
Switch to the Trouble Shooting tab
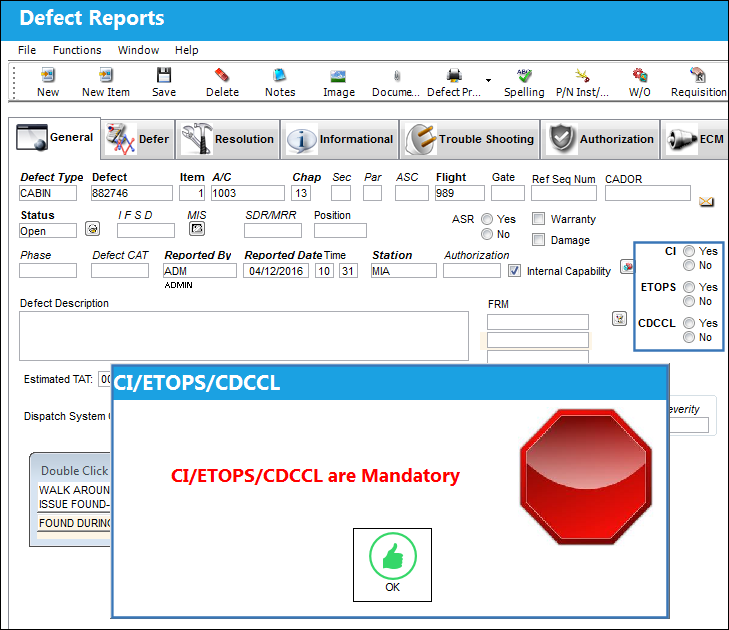click(x=470, y=139)
